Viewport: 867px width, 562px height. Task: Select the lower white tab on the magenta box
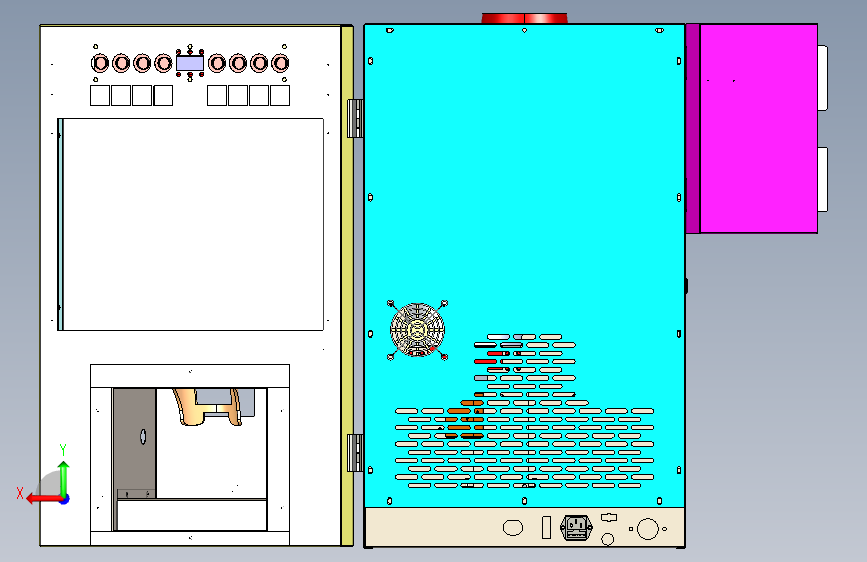click(x=823, y=179)
